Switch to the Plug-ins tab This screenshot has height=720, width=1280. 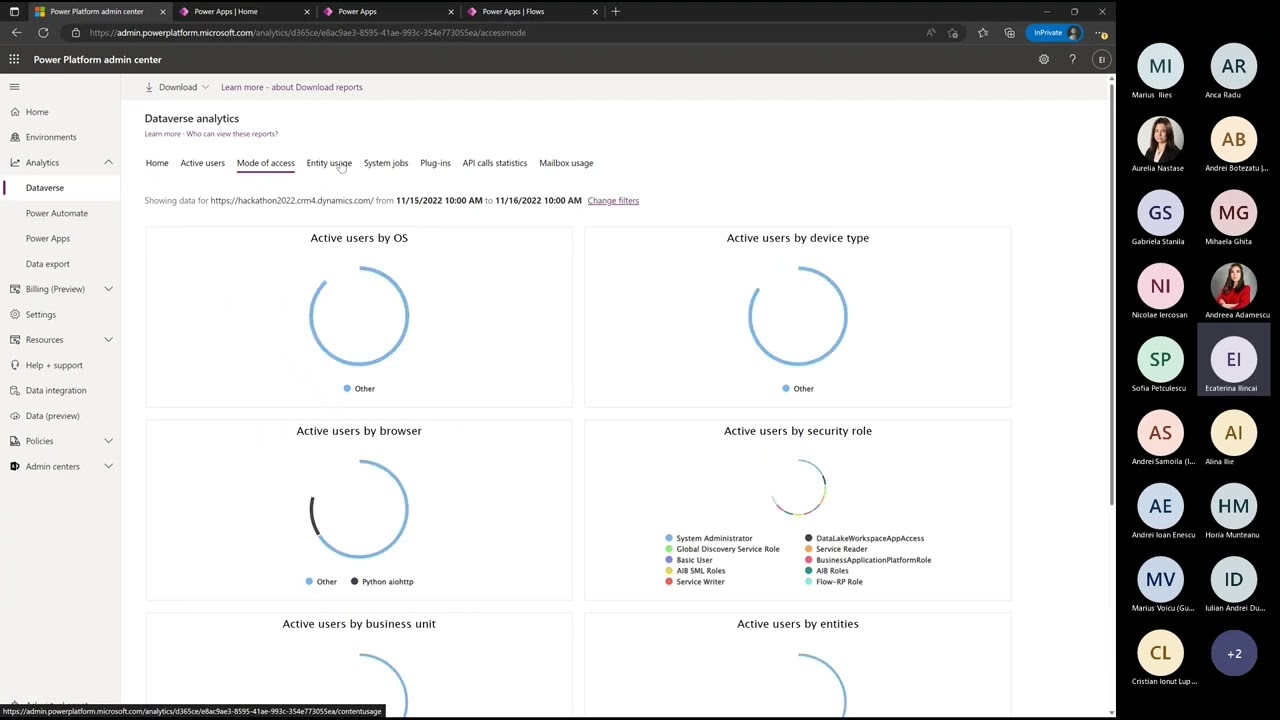[x=435, y=163]
